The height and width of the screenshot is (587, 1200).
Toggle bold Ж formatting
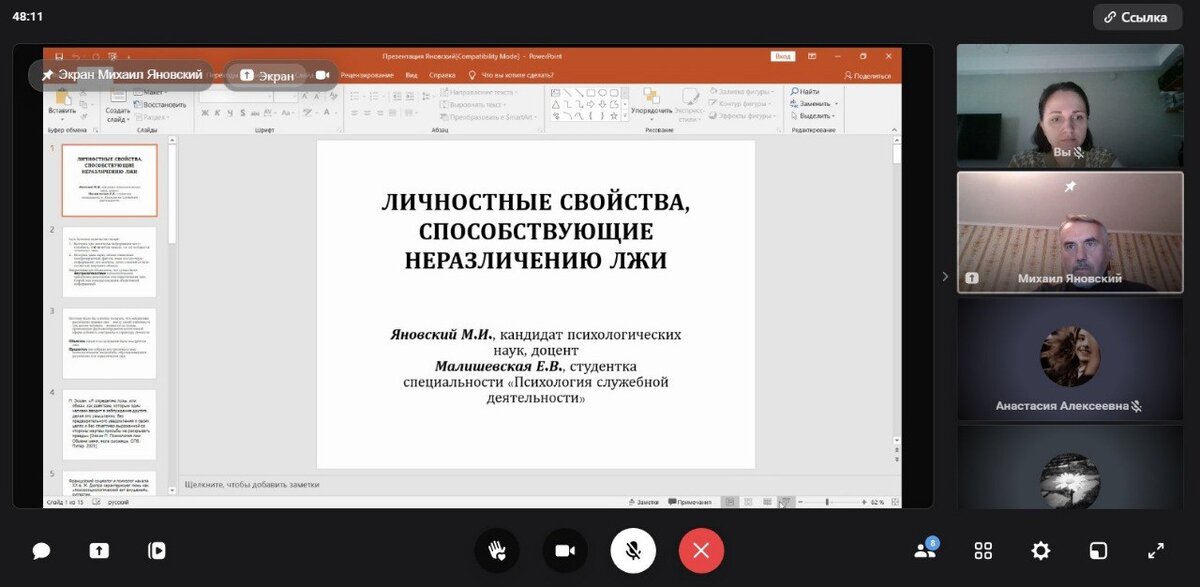pyautogui.click(x=205, y=114)
